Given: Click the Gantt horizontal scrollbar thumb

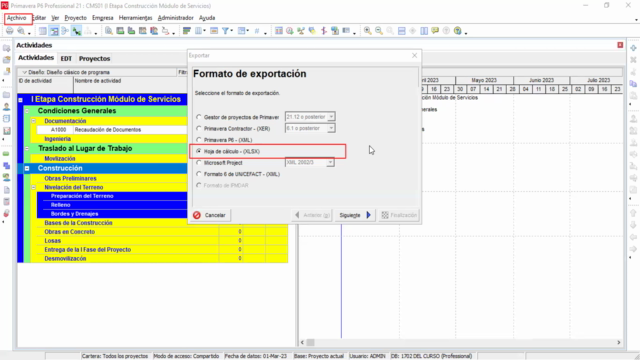Looking at the screenshot, I should [311, 342].
